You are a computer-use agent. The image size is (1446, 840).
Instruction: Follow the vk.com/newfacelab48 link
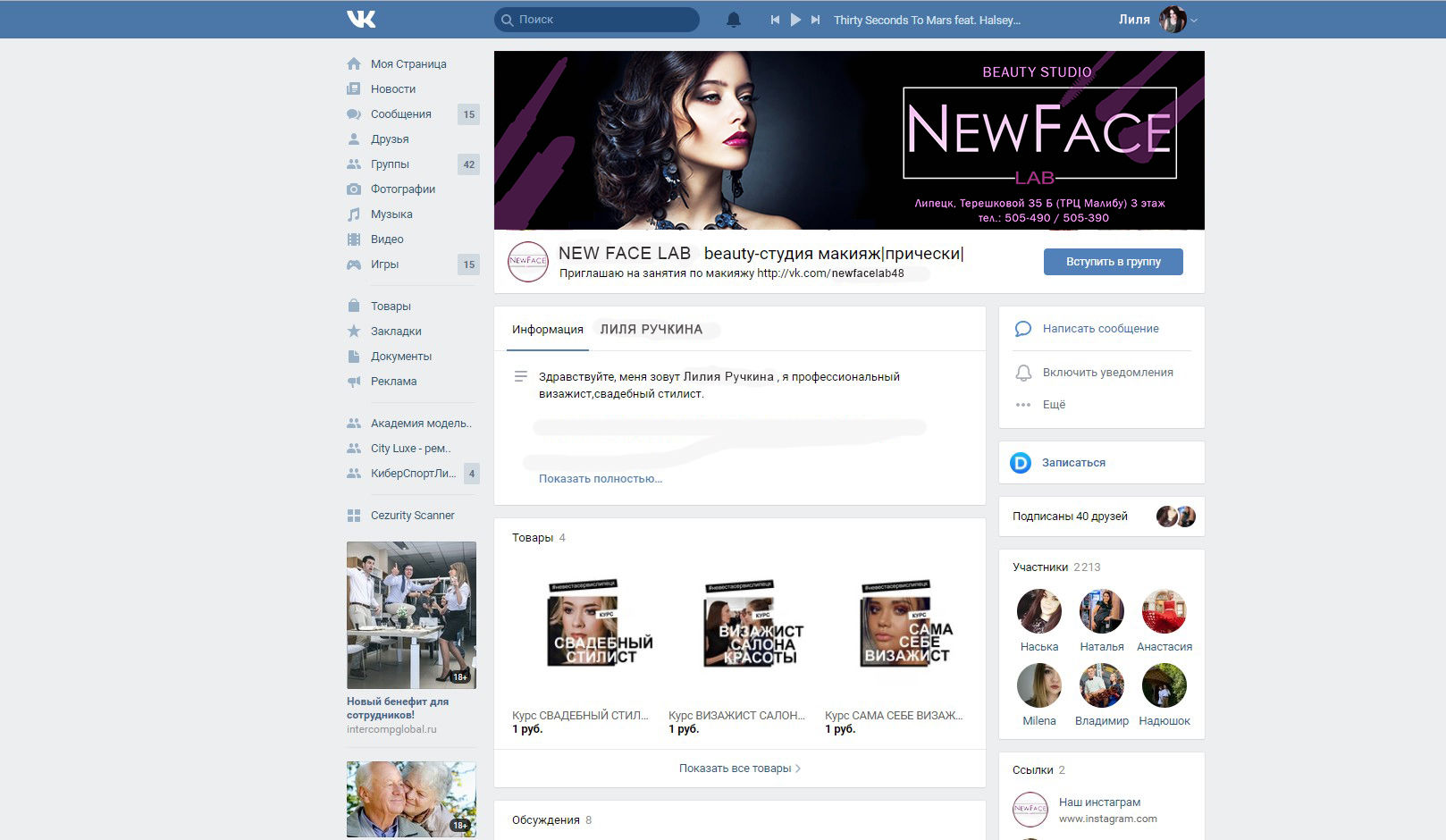pos(830,273)
